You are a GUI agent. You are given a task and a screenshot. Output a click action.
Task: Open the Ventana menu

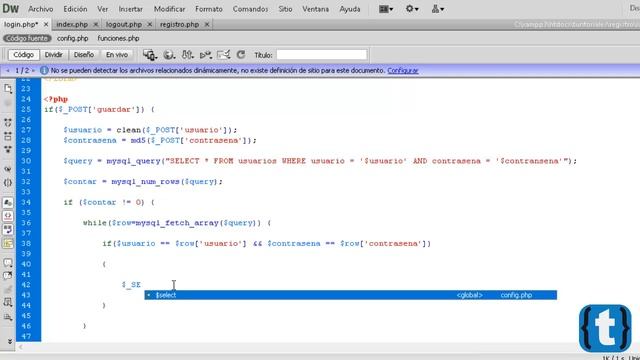coord(316,9)
